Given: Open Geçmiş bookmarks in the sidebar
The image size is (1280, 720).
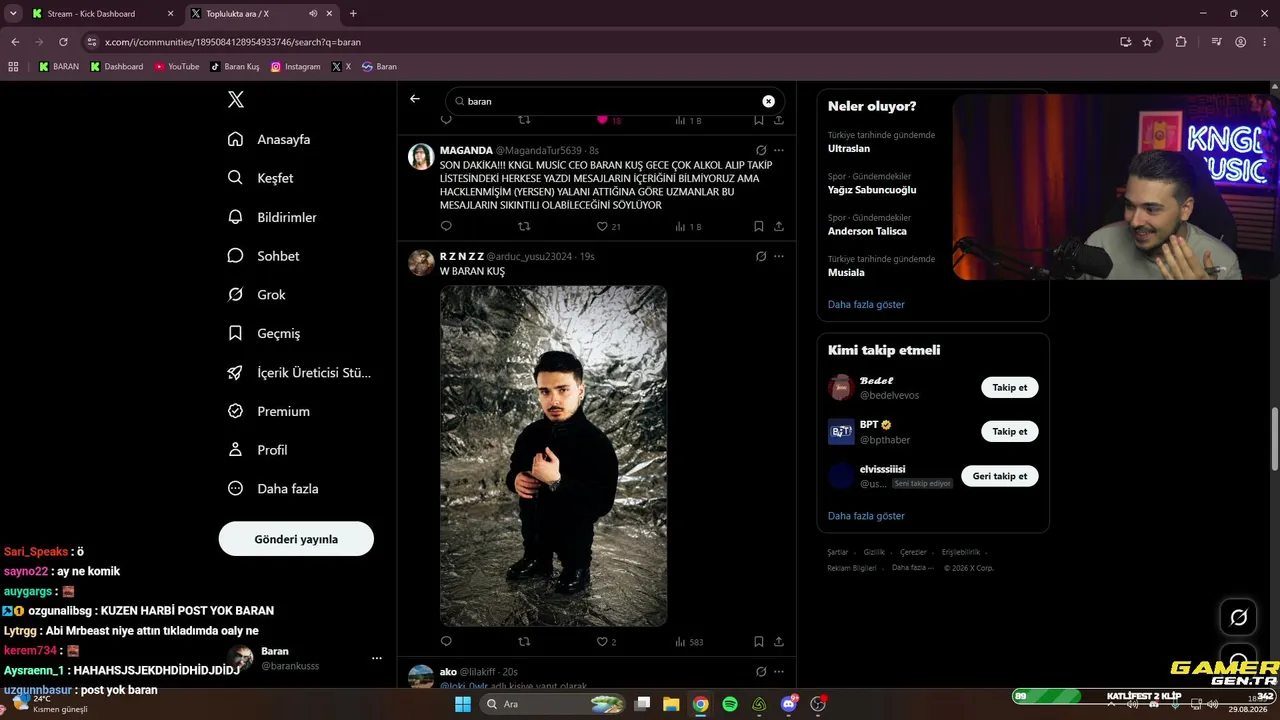Looking at the screenshot, I should click(x=264, y=333).
